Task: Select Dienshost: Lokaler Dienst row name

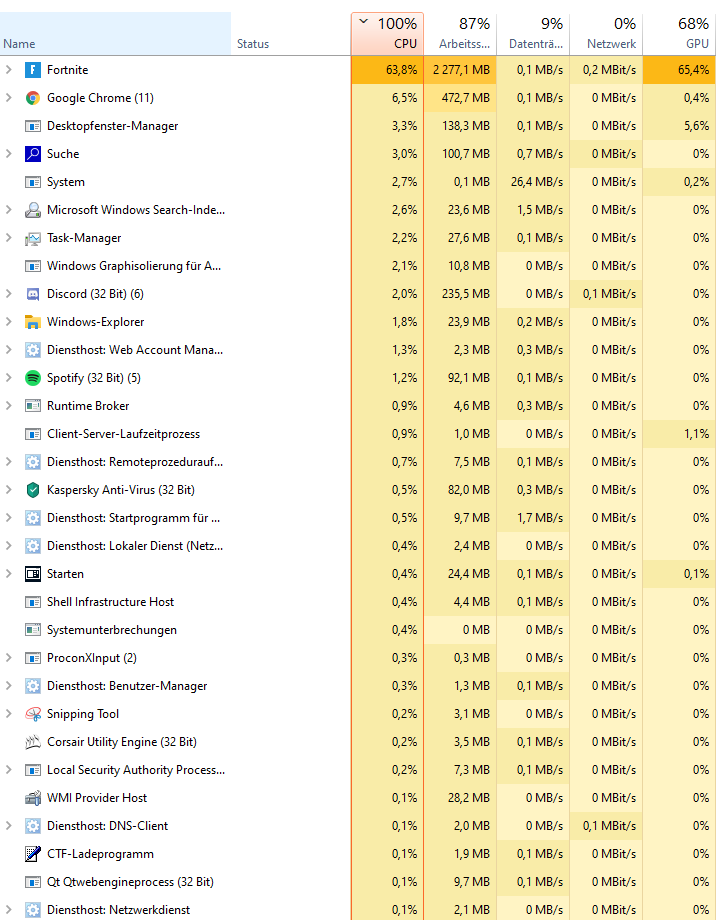Action: click(x=135, y=546)
